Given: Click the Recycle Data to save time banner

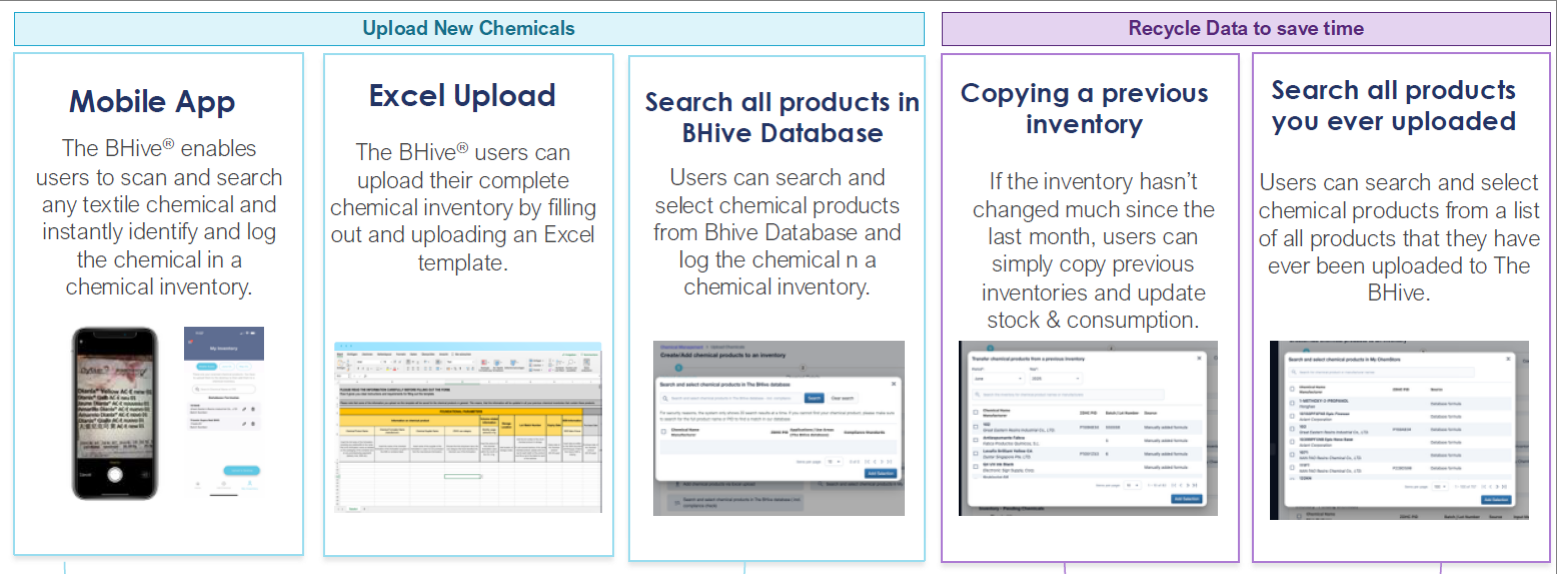Looking at the screenshot, I should pos(1246,28).
